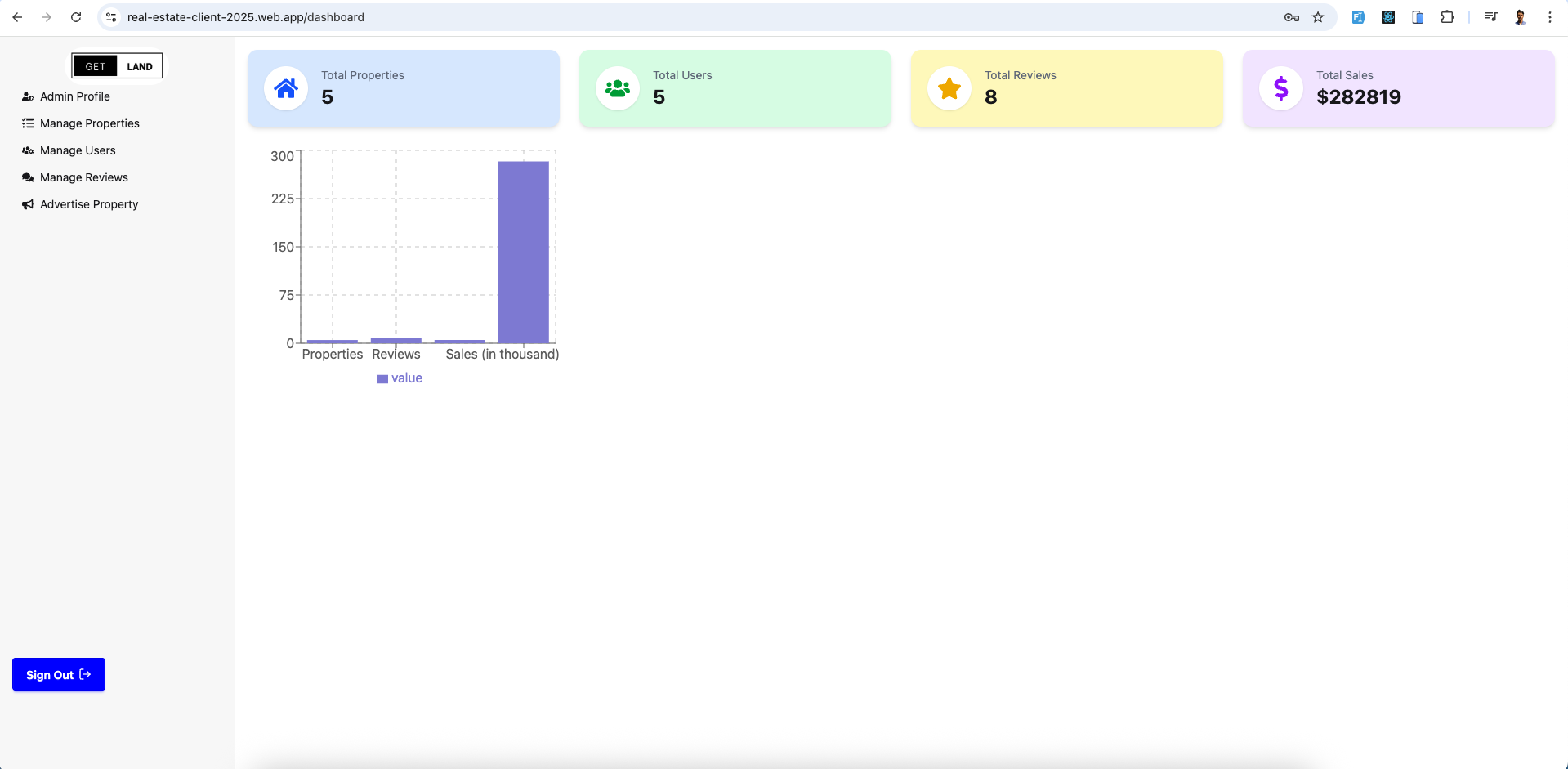1568x769 pixels.
Task: Click the green users group icon
Action: click(x=618, y=88)
